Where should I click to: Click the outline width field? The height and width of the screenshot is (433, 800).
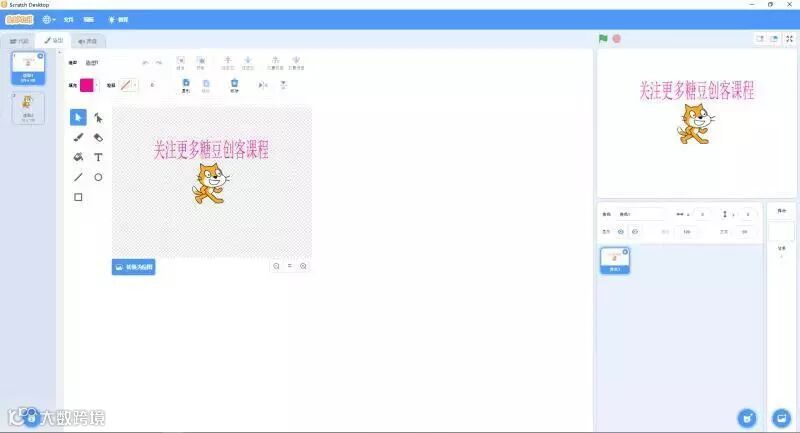point(152,85)
